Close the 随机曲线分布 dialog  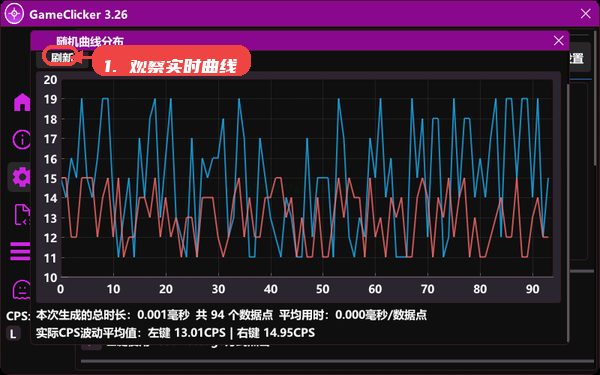point(558,41)
